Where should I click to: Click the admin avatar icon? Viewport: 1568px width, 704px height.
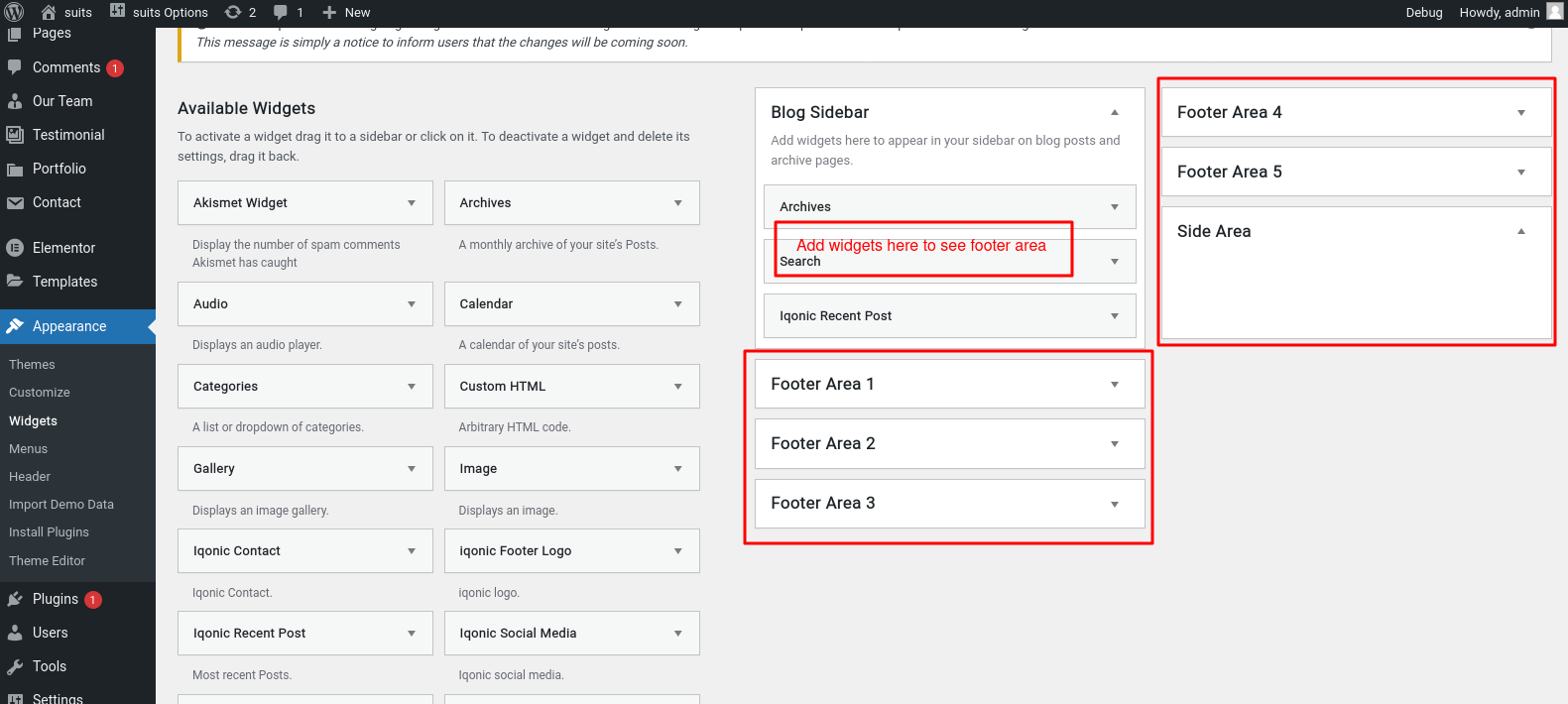1554,11
